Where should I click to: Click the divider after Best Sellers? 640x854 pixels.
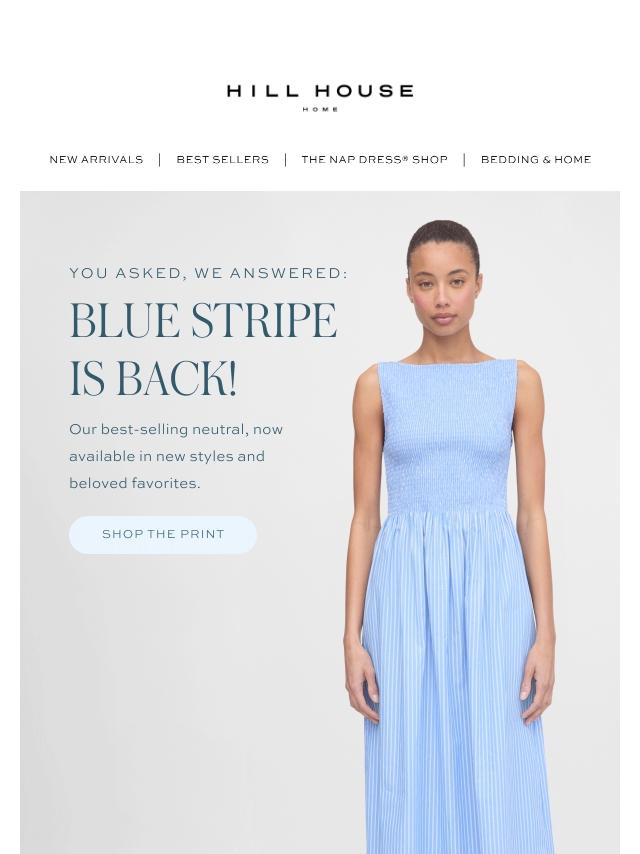(285, 160)
